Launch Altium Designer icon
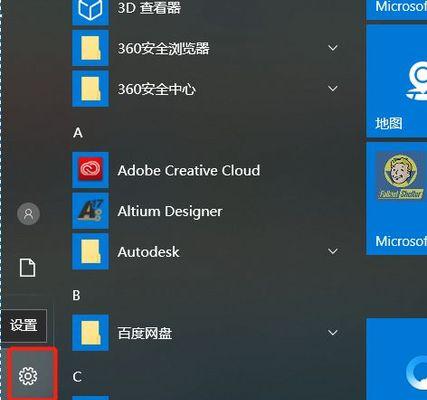The height and width of the screenshot is (400, 427). tap(90, 211)
